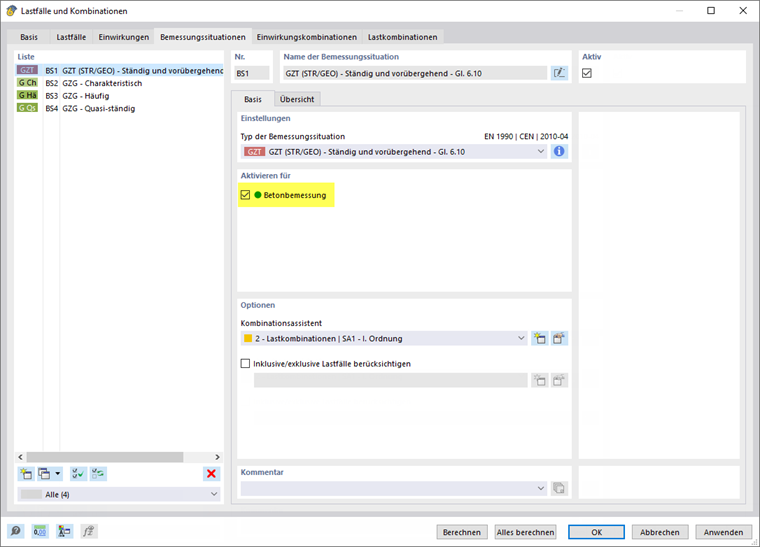
Task: Go to Lastkombinationen tab
Action: tap(402, 37)
